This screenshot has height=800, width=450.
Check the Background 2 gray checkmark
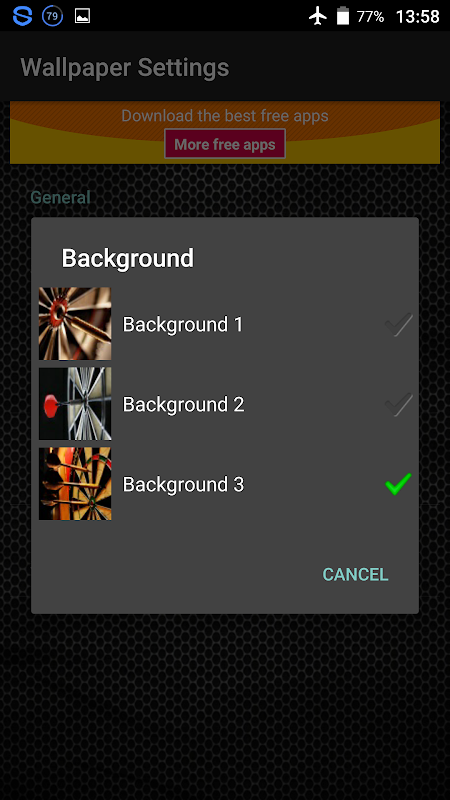[x=398, y=404]
